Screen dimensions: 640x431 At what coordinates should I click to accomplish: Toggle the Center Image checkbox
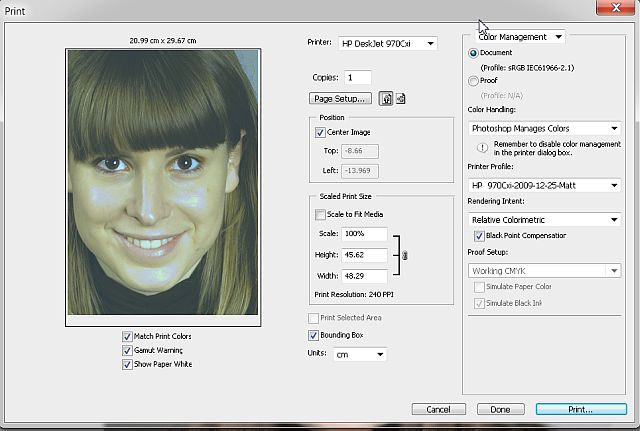320,132
